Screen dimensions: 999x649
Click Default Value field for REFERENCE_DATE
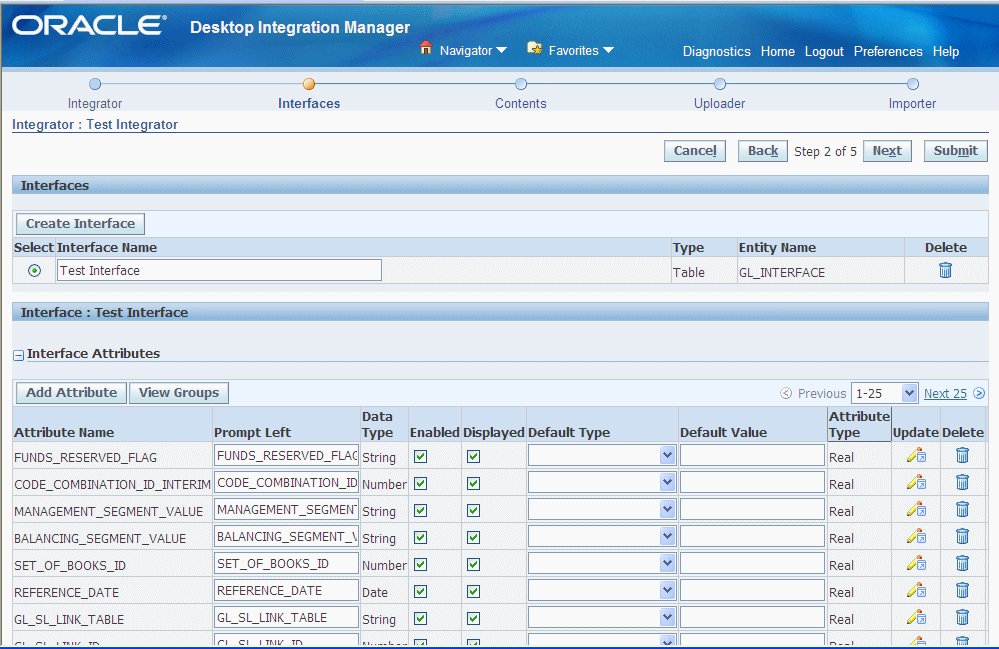click(x=752, y=591)
